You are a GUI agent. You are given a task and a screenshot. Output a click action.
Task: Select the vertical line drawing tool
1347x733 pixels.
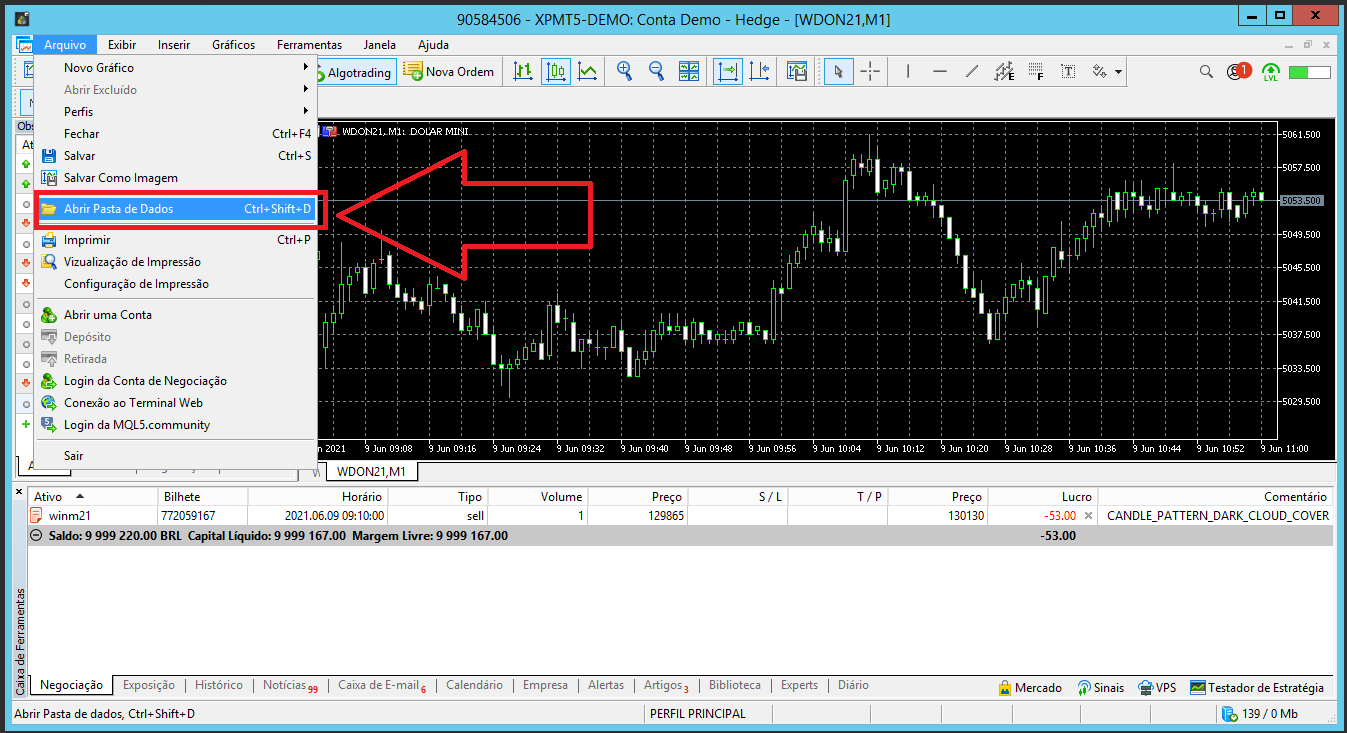pyautogui.click(x=908, y=71)
